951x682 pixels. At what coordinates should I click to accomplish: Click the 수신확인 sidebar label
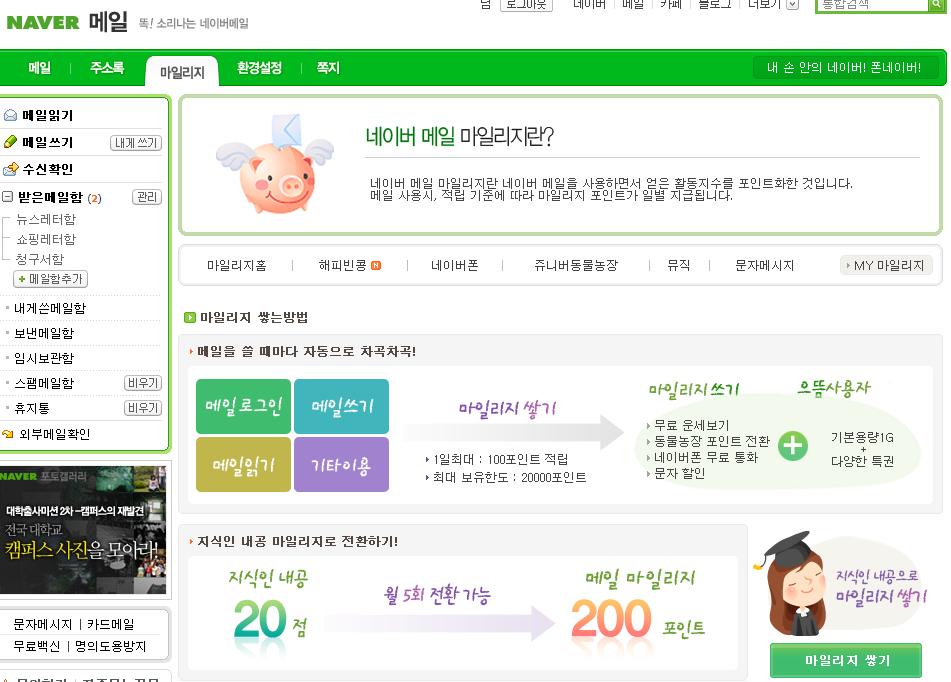47,169
